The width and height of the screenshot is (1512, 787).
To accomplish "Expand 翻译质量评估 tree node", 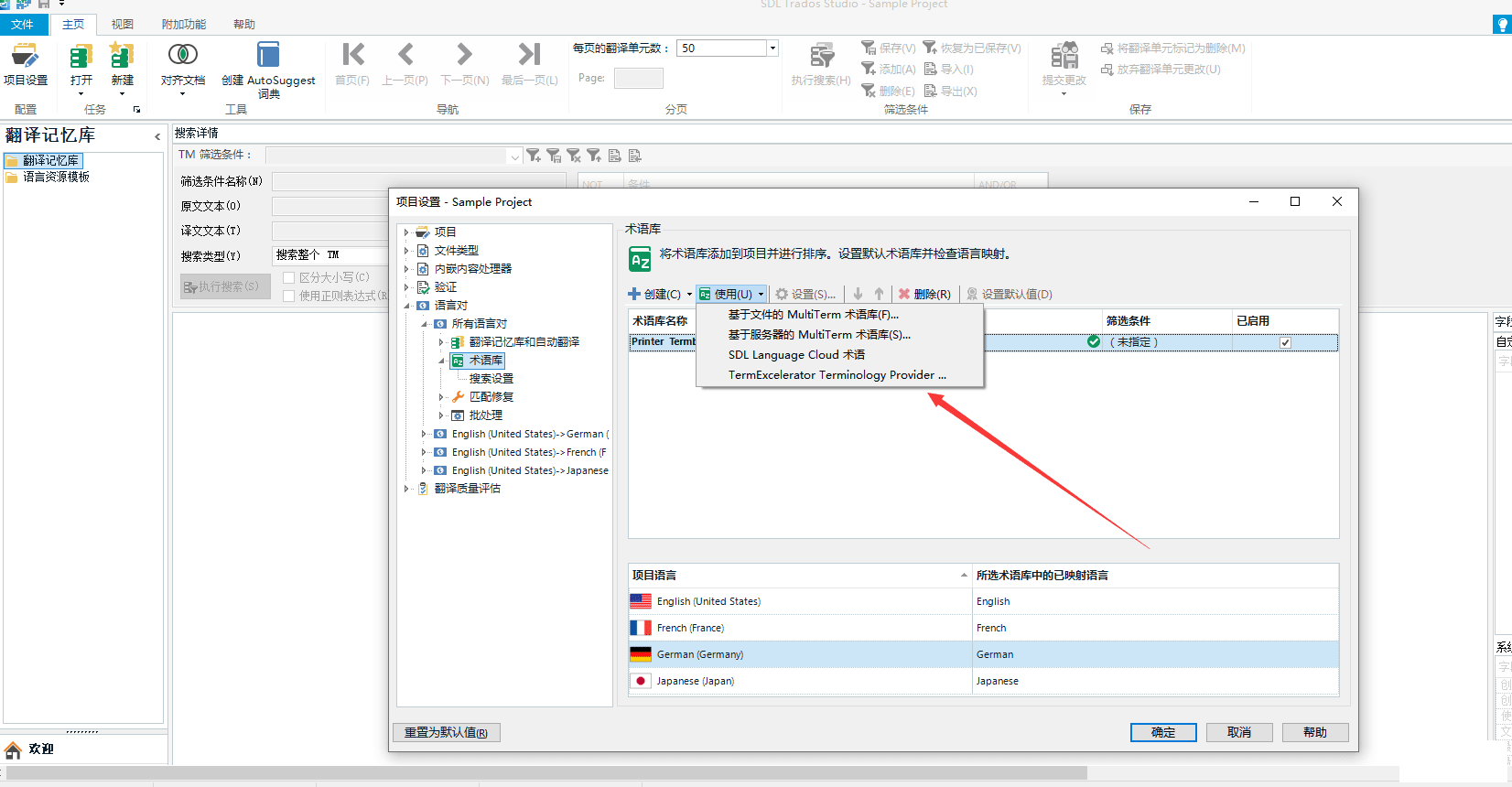I will 406,489.
